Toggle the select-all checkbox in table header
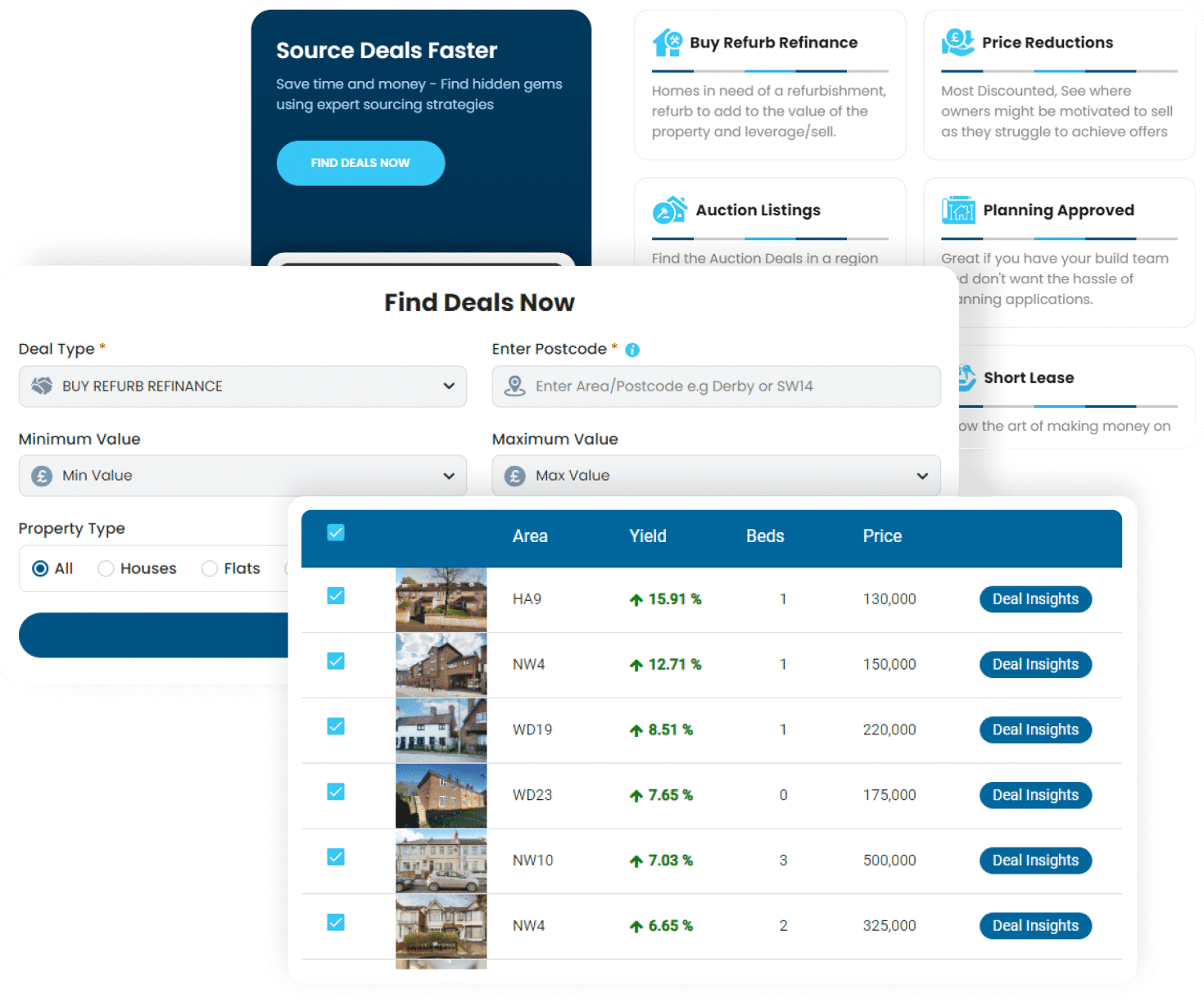 tap(336, 533)
